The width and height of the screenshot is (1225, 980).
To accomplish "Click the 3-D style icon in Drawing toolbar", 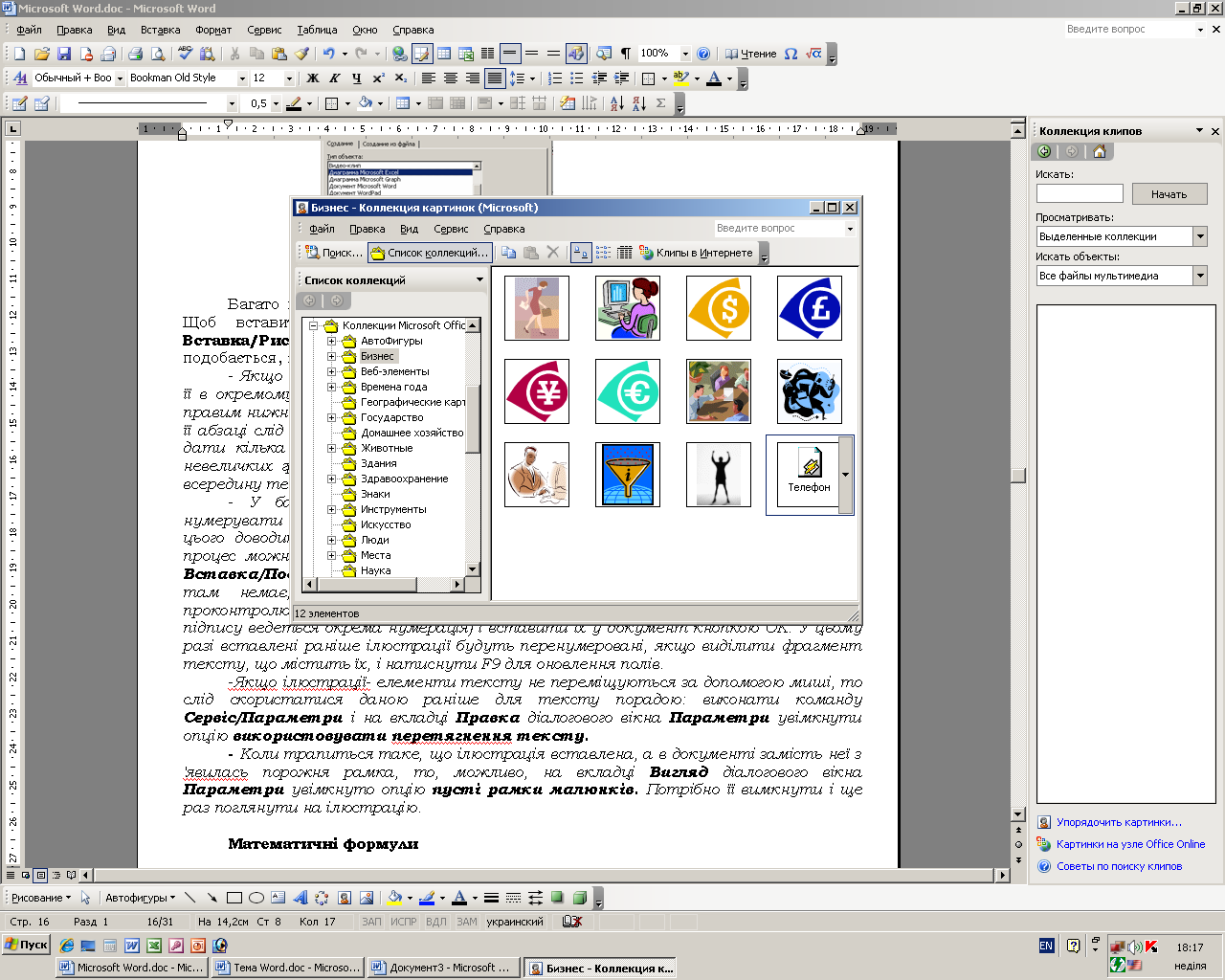I will click(579, 898).
